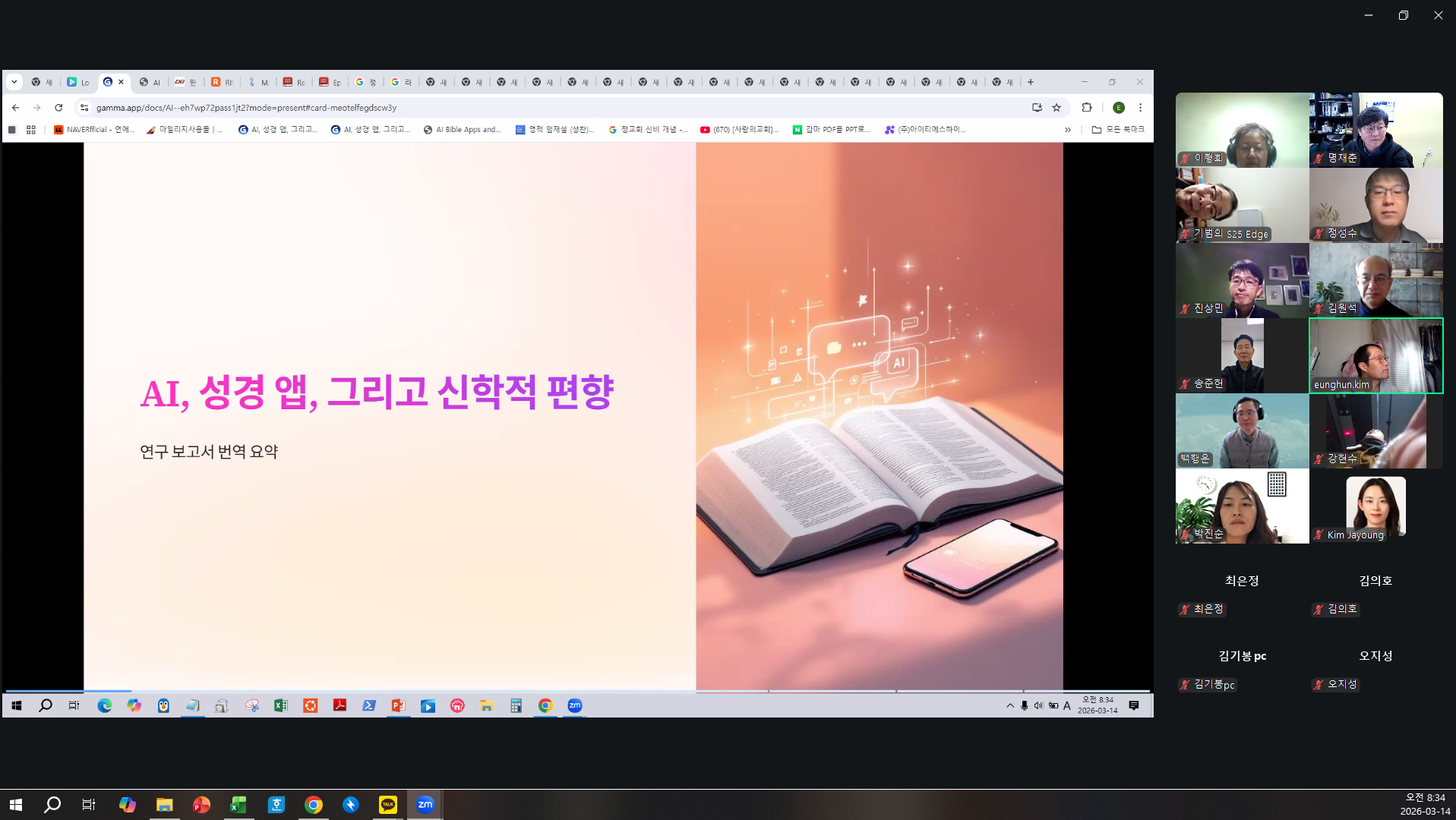Click the back navigation button

15,108
